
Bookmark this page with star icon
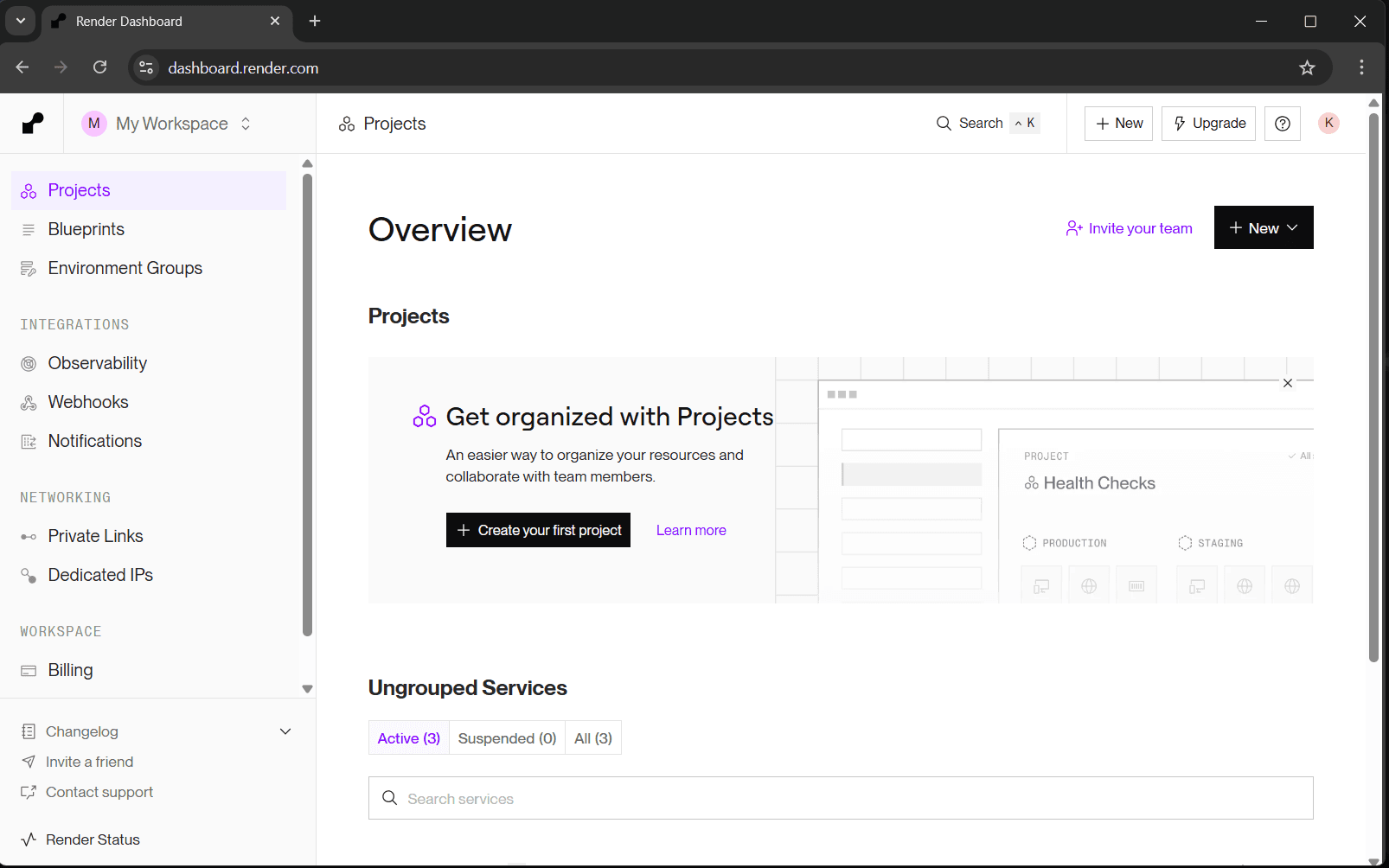[1307, 67]
